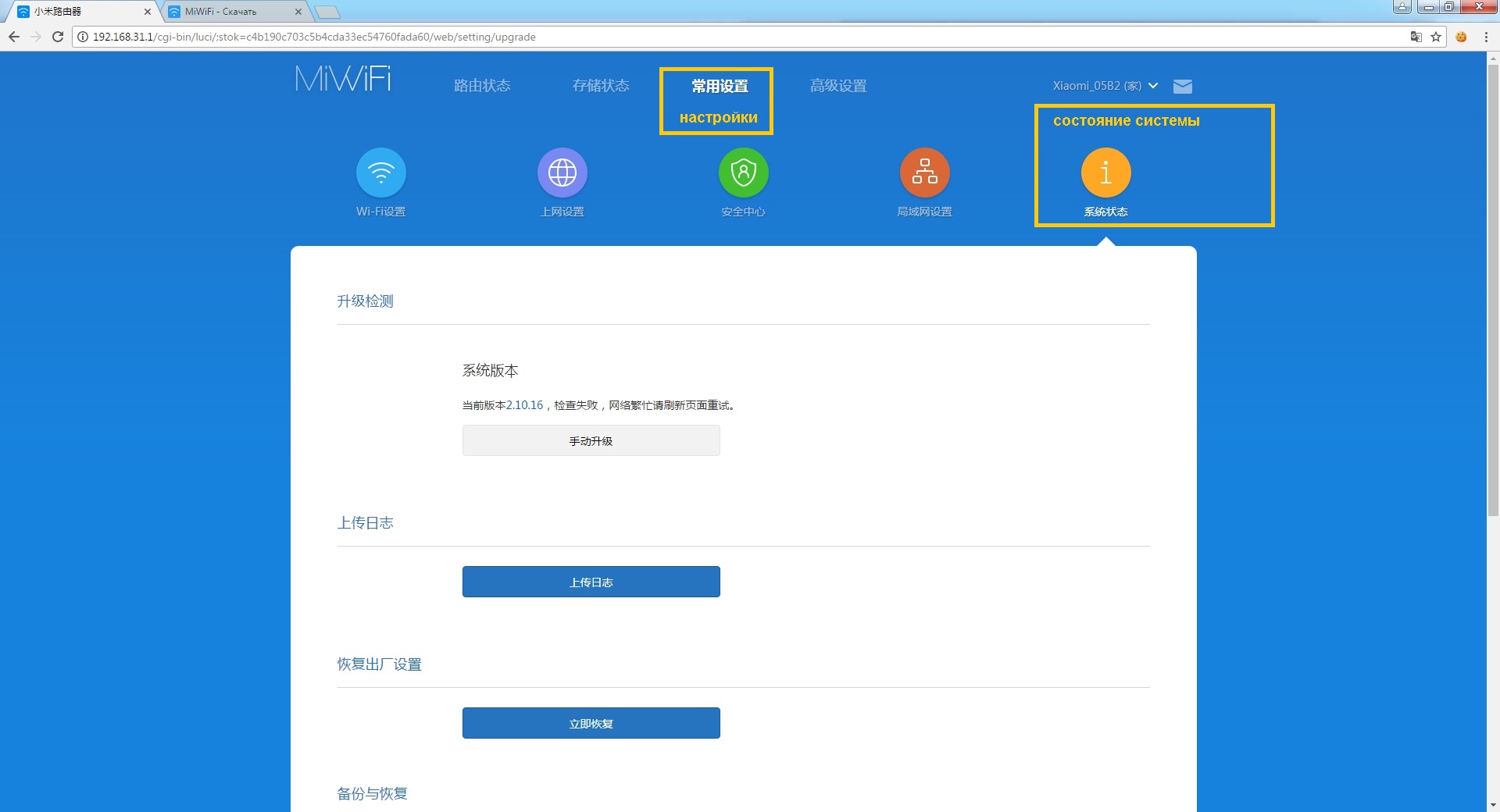Viewport: 1500px width, 812px height.
Task: Click the Chrome user profile button
Action: tap(1402, 7)
